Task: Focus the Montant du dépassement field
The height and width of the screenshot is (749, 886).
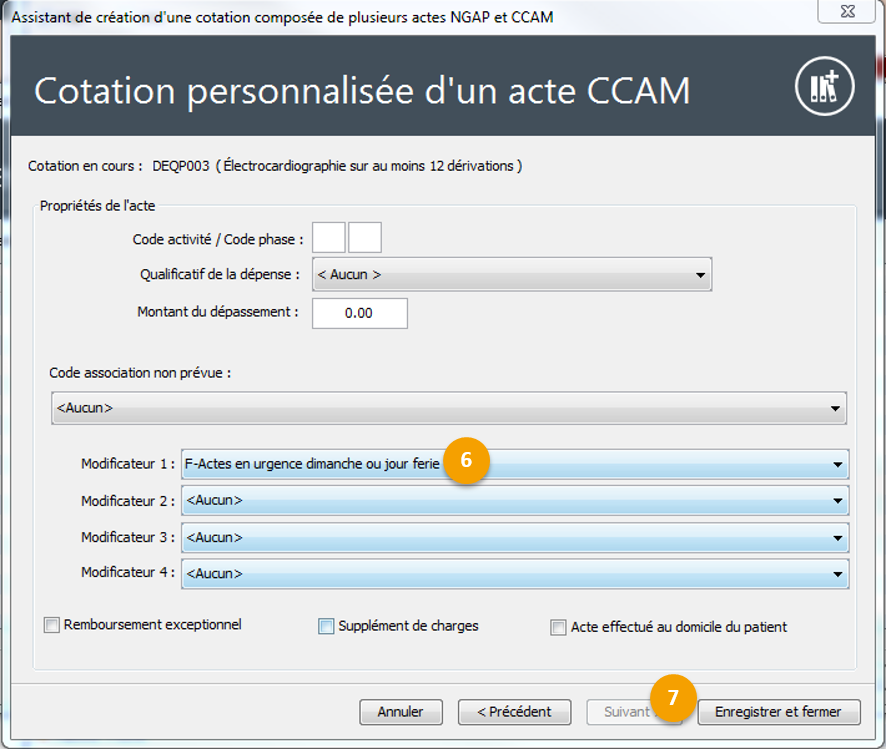Action: point(360,313)
